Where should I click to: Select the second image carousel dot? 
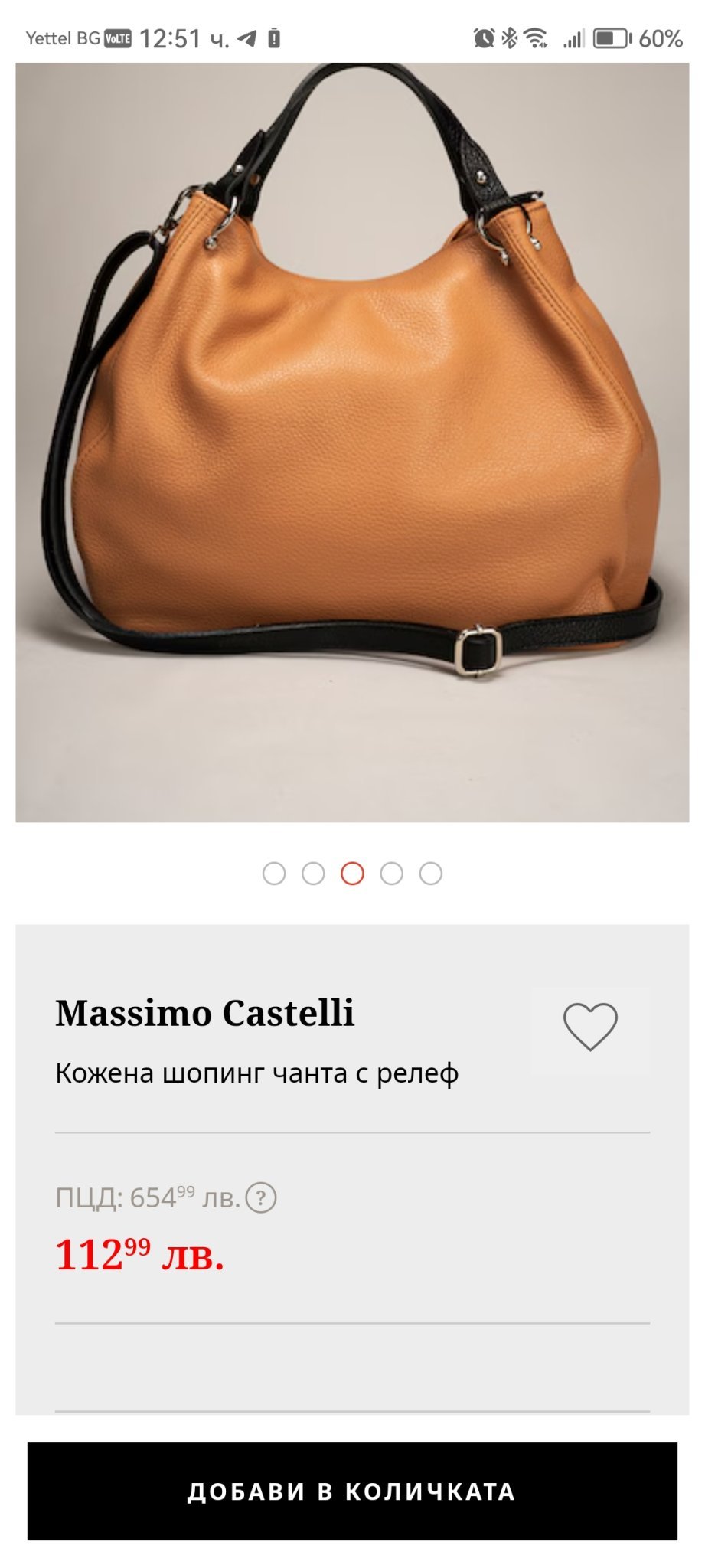(x=313, y=874)
